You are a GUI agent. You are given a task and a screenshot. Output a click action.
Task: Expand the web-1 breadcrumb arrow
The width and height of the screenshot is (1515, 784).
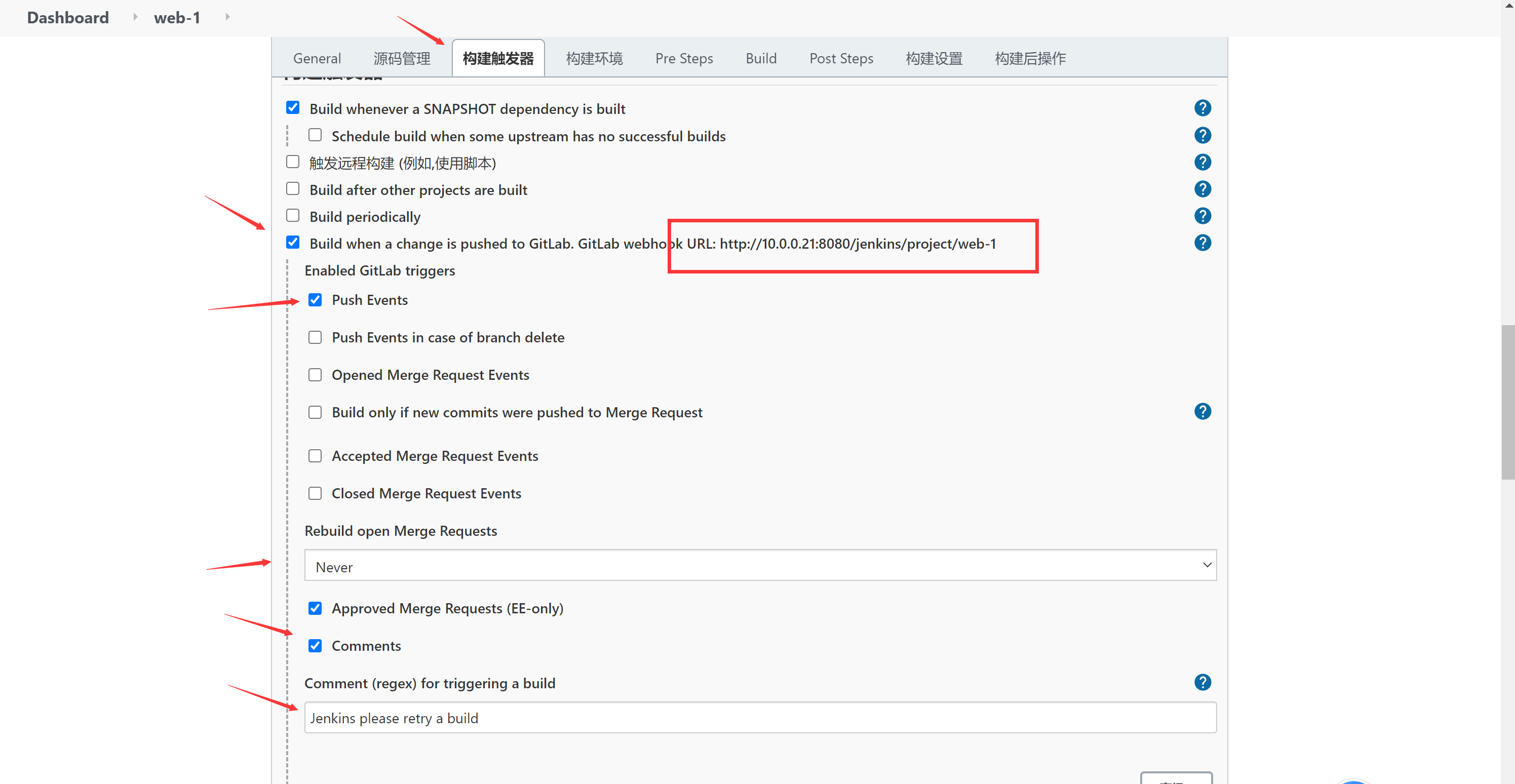(227, 17)
